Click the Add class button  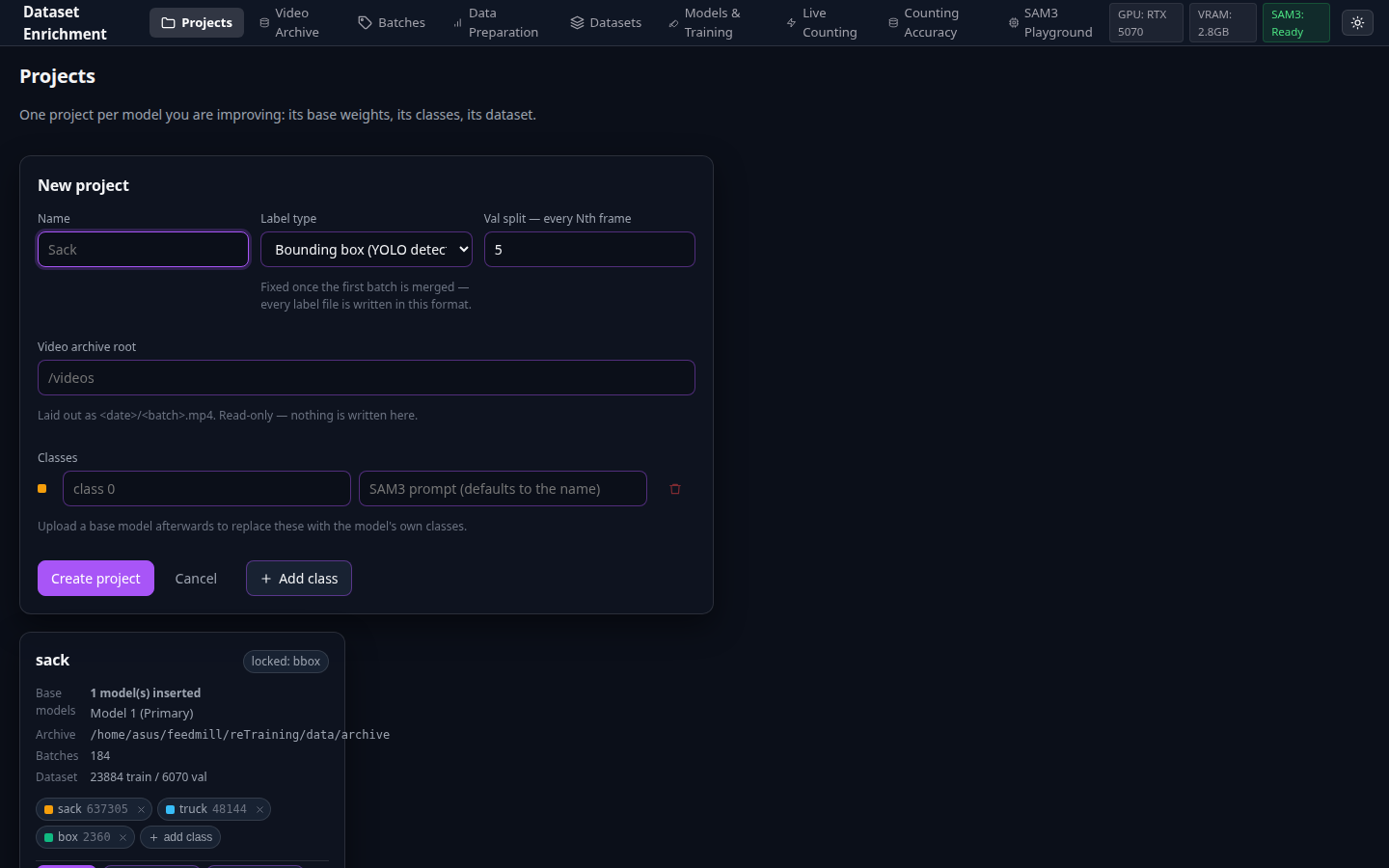299,579
